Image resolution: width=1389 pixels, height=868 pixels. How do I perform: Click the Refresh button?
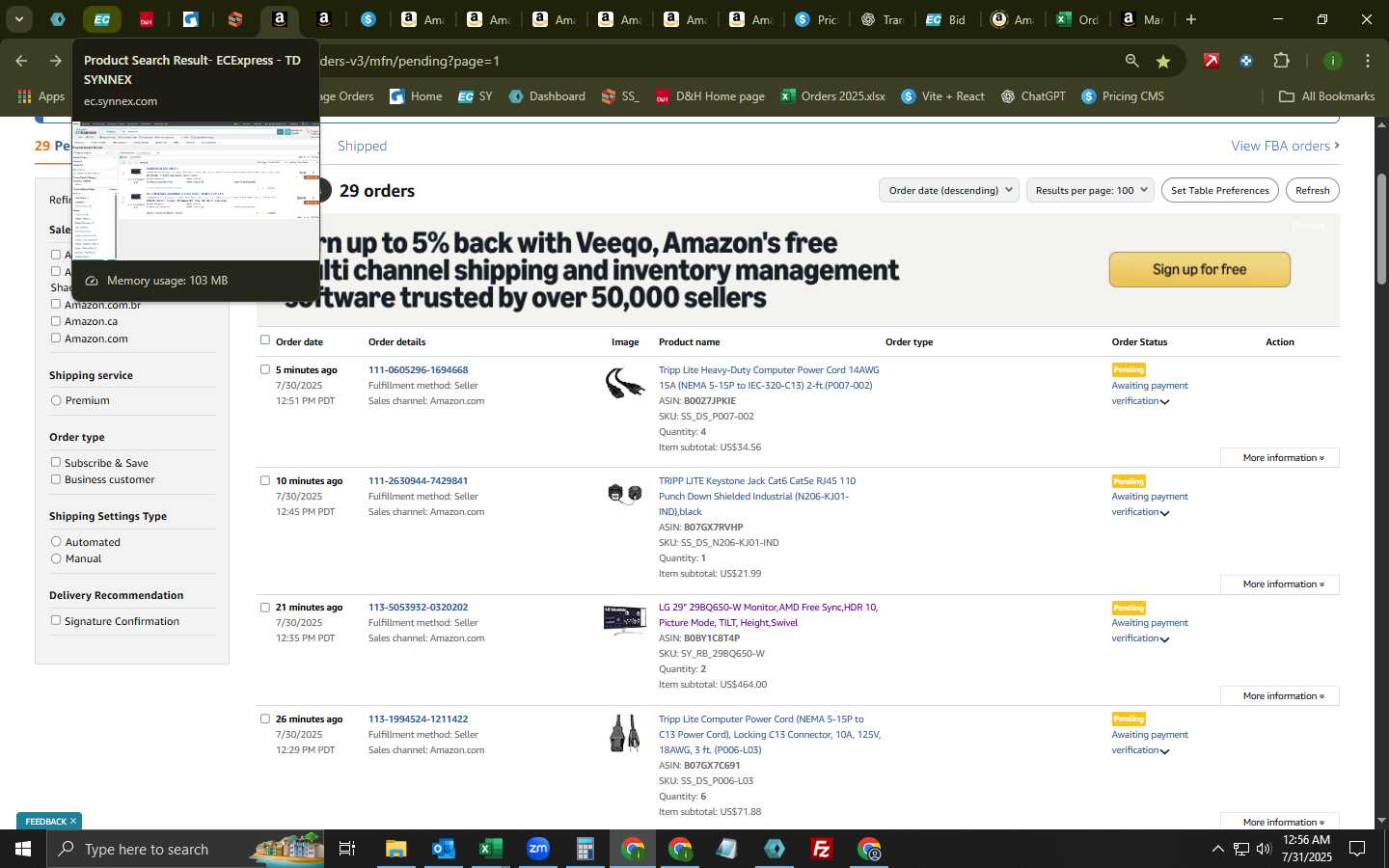pyautogui.click(x=1312, y=190)
